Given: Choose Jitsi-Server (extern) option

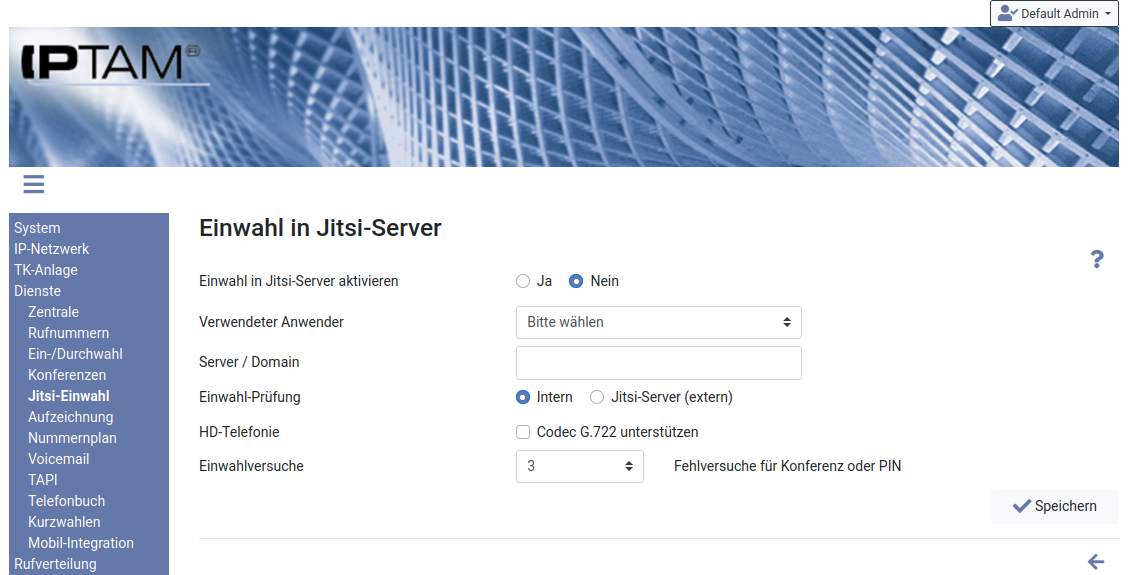Looking at the screenshot, I should [597, 397].
